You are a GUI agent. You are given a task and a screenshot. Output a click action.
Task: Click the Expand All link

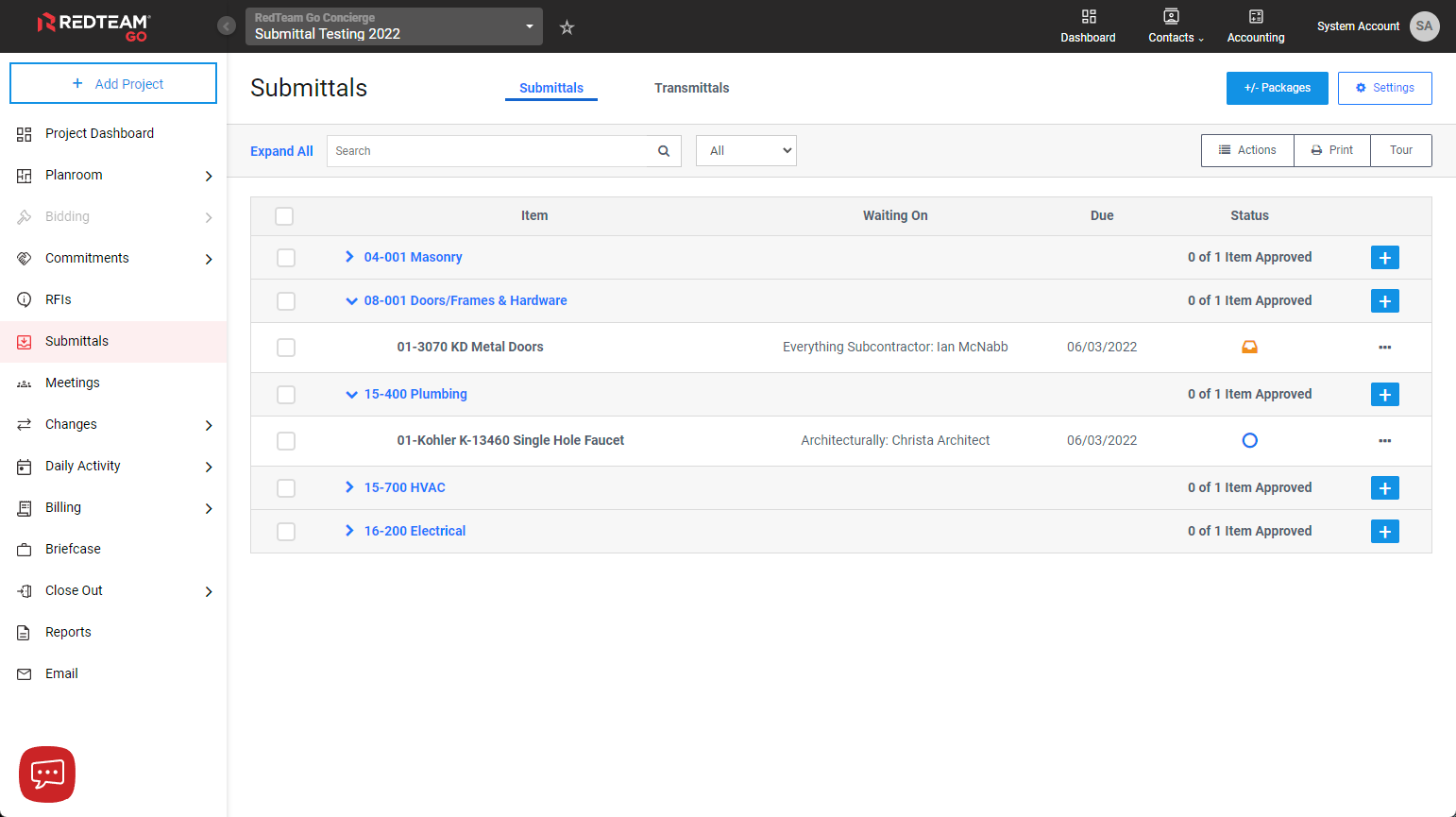click(280, 150)
